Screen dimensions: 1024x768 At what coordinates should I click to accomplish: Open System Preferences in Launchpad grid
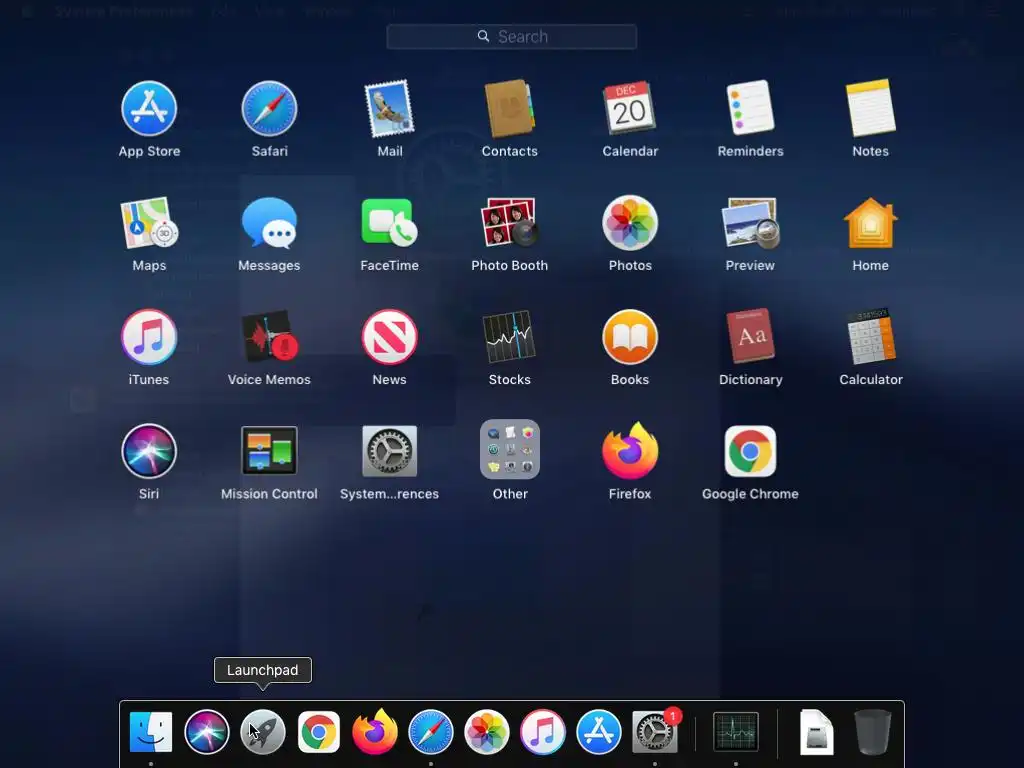coord(389,451)
